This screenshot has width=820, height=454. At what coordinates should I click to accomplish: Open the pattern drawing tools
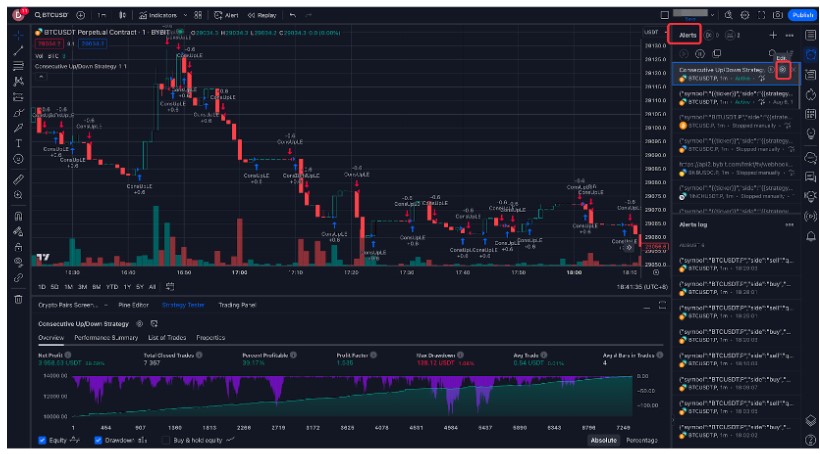coord(18,82)
